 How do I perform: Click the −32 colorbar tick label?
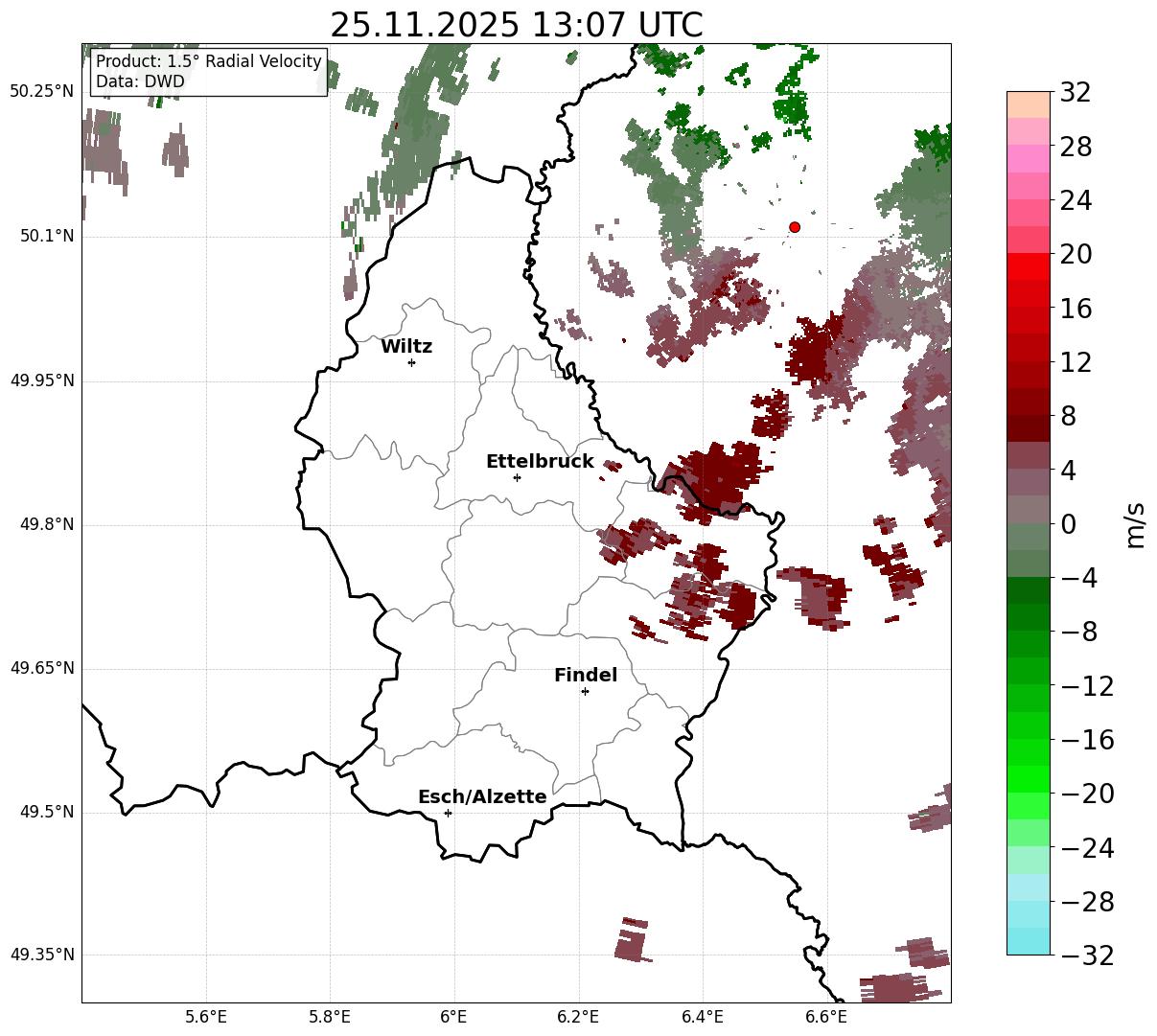(x=1087, y=955)
